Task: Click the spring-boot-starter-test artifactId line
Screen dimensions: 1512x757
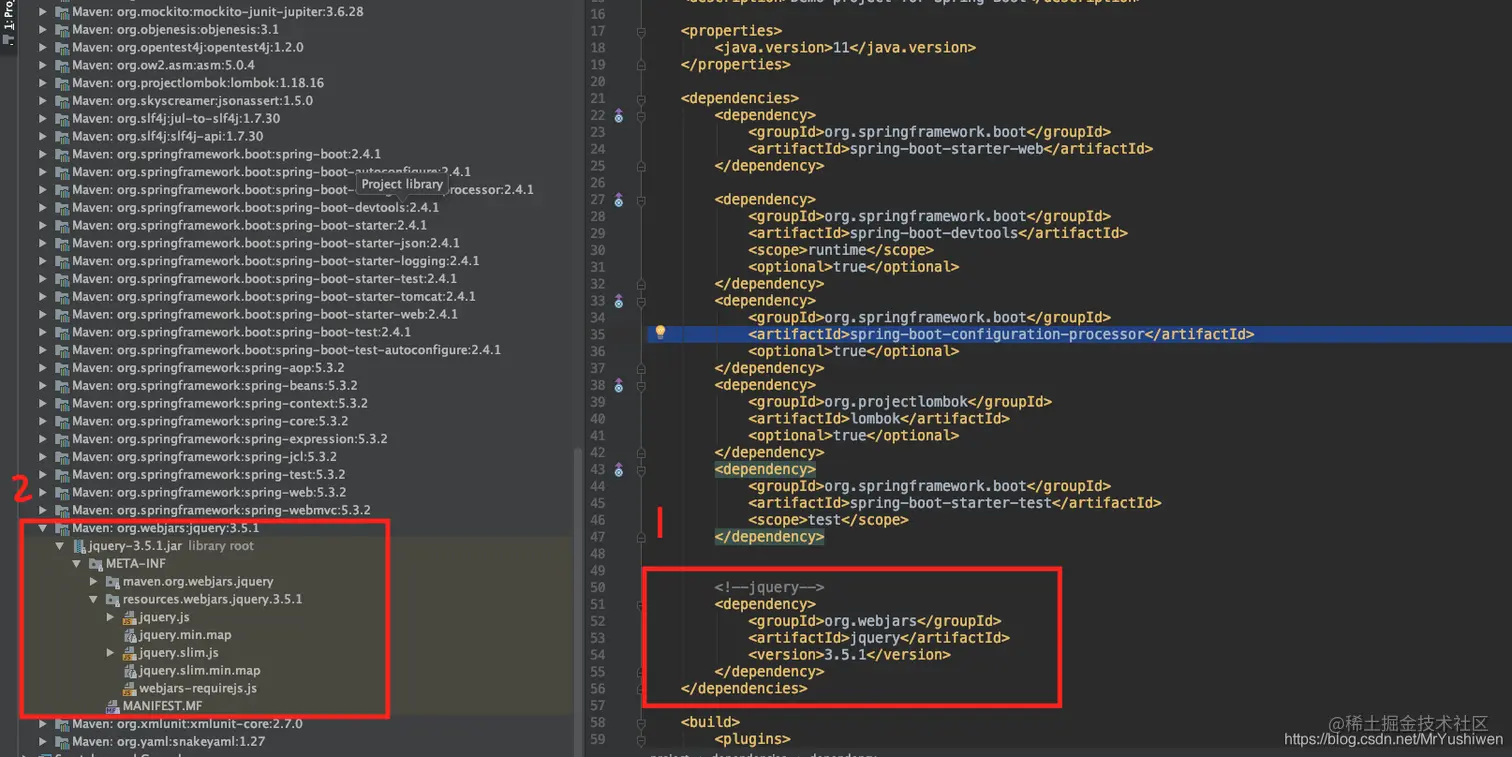Action: (x=955, y=503)
